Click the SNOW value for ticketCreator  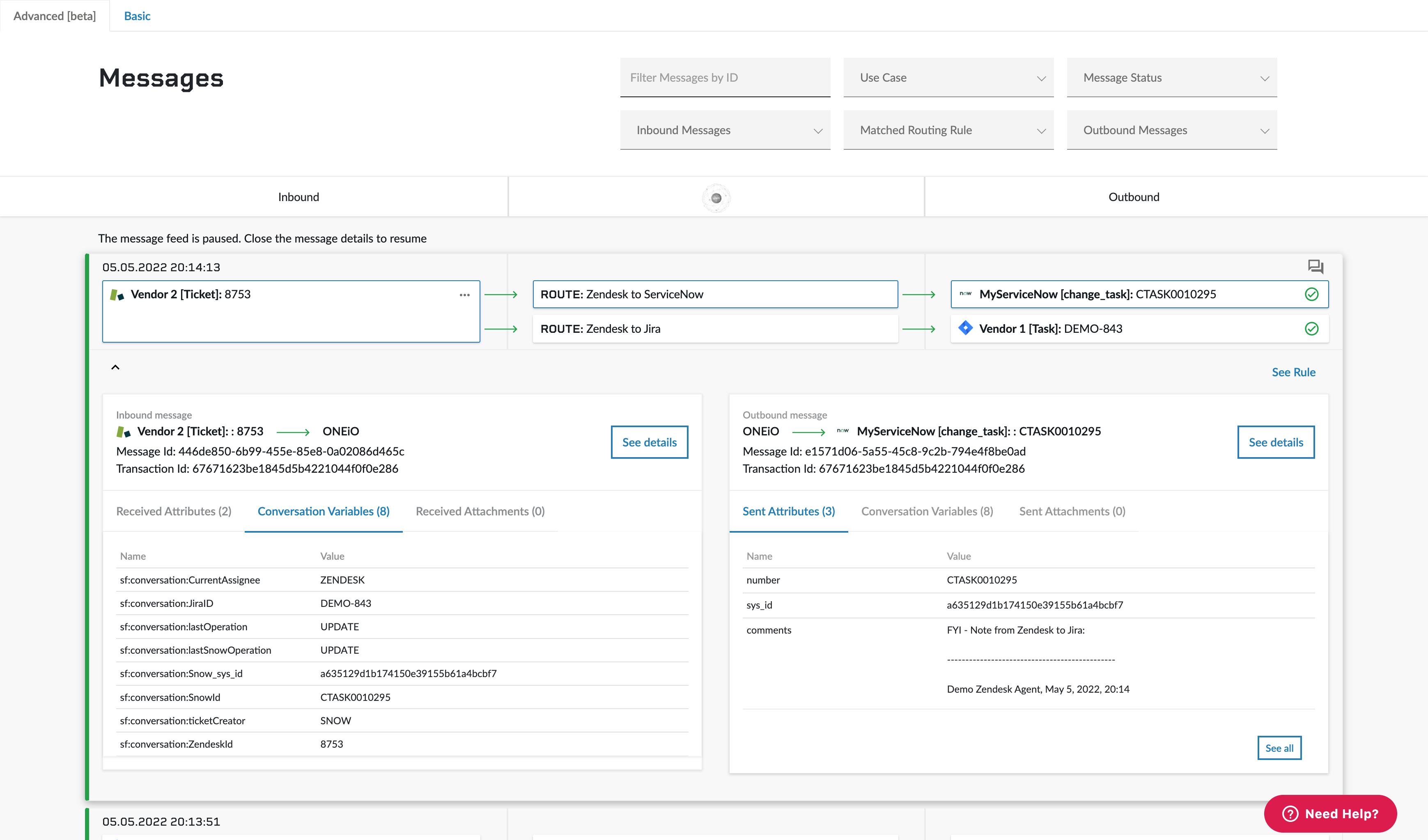pos(335,721)
